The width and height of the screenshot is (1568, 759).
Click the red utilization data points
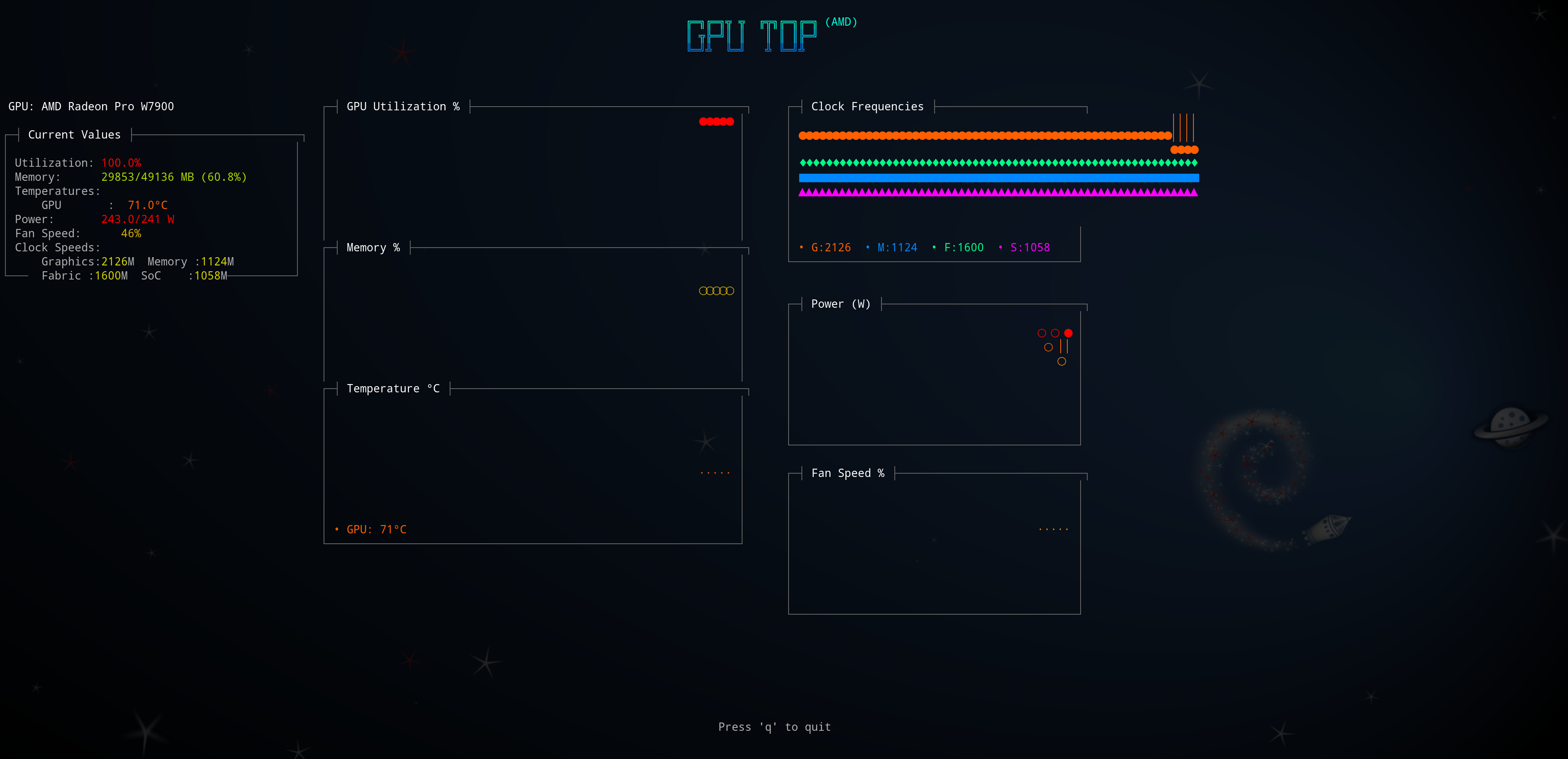tap(716, 122)
